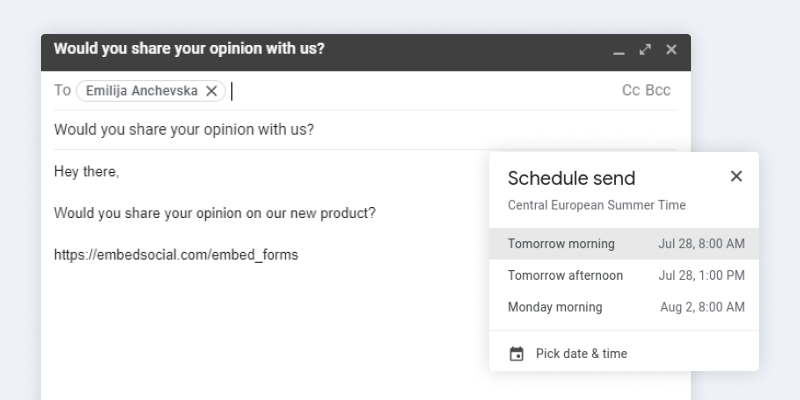Minimize the email compose window
The image size is (800, 400).
pyautogui.click(x=619, y=50)
